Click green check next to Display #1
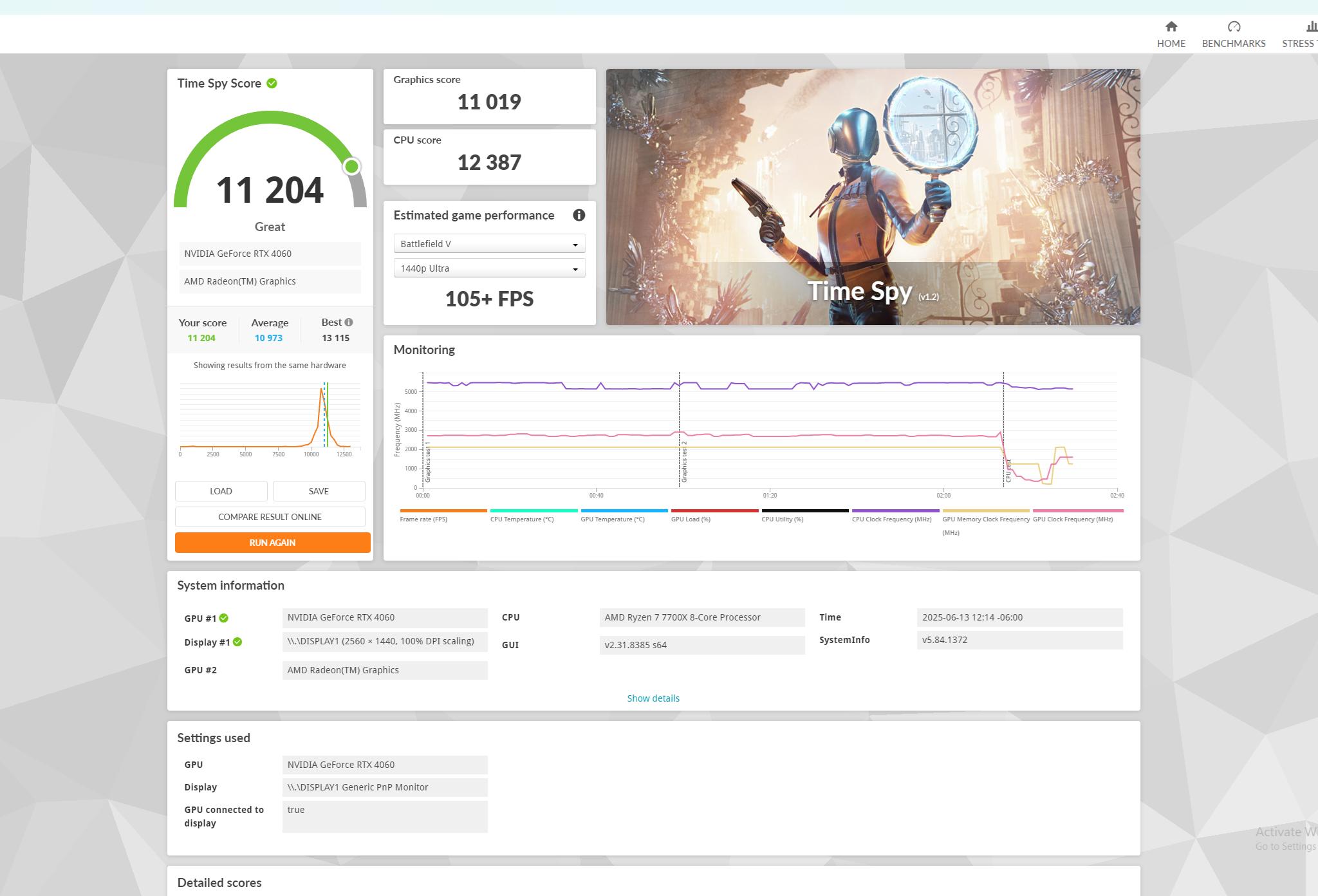The image size is (1318, 896). coord(237,642)
